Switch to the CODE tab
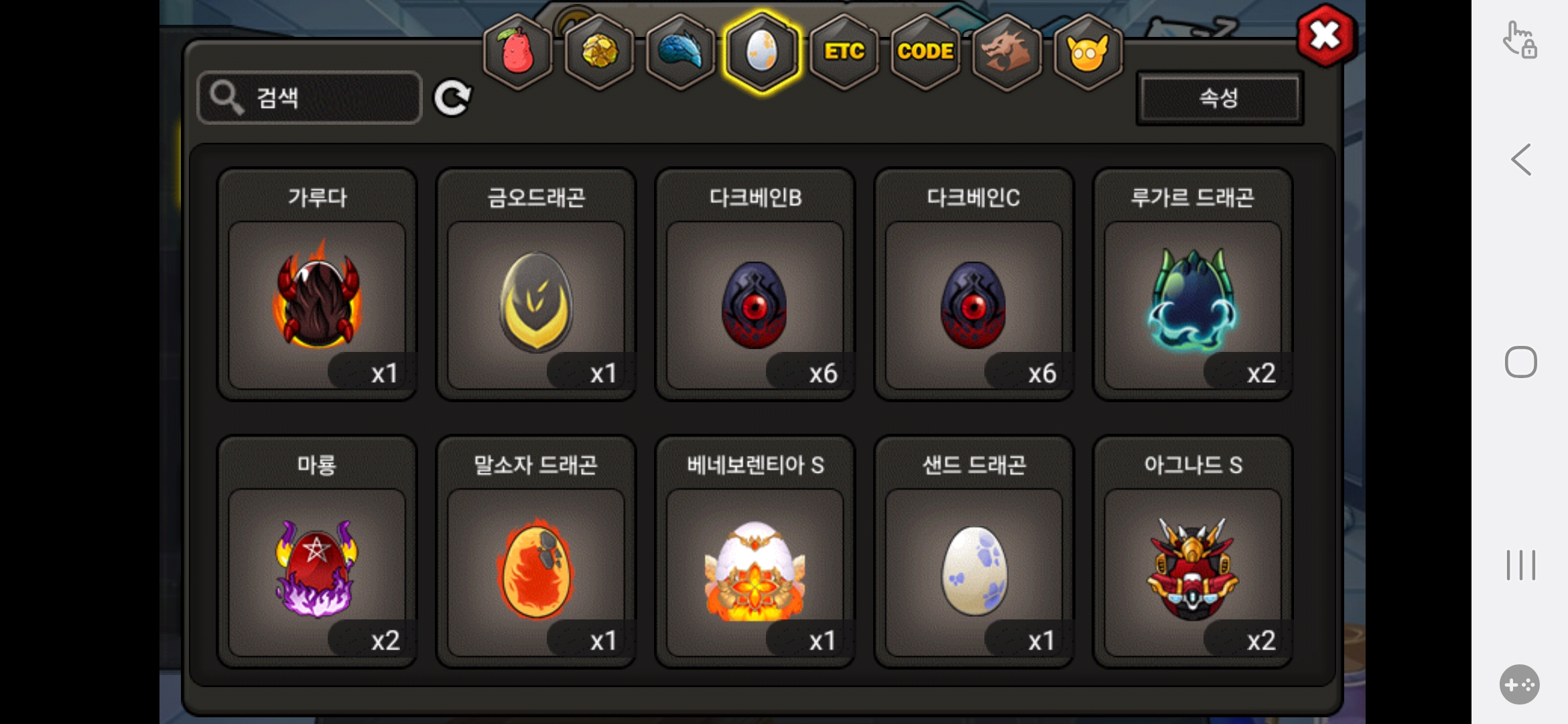Image resolution: width=1568 pixels, height=724 pixels. tap(925, 52)
